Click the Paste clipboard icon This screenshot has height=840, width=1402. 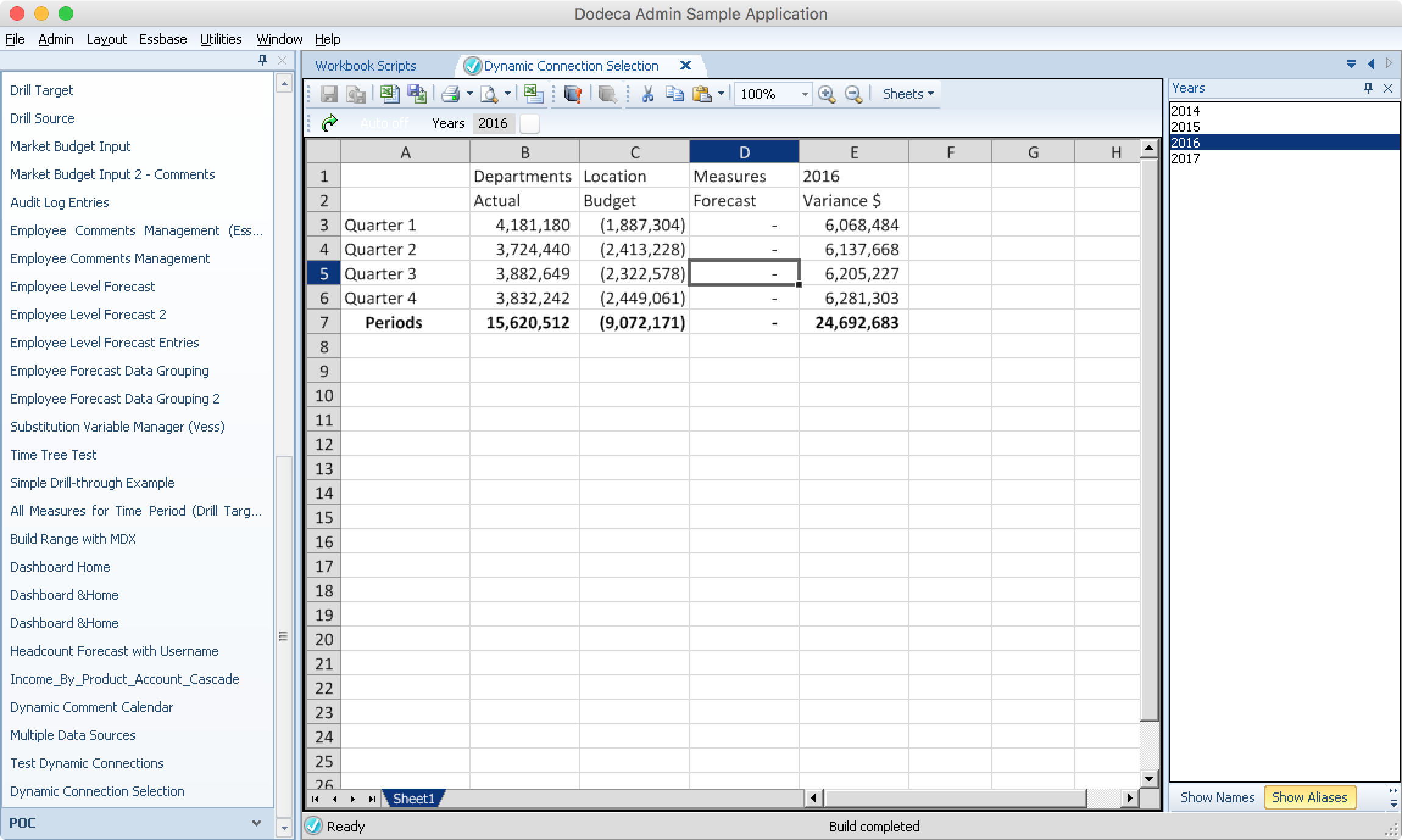[702, 94]
